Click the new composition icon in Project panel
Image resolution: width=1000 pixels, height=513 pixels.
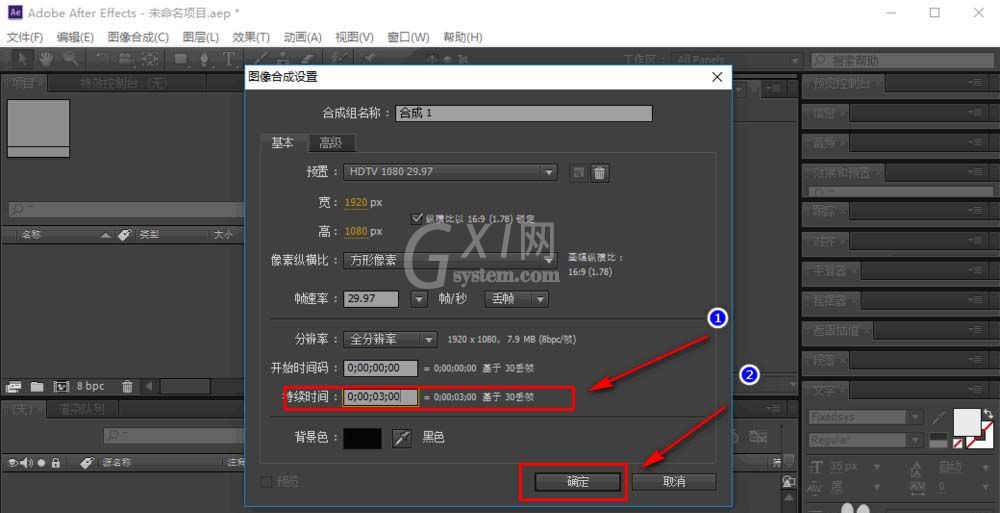click(61, 387)
